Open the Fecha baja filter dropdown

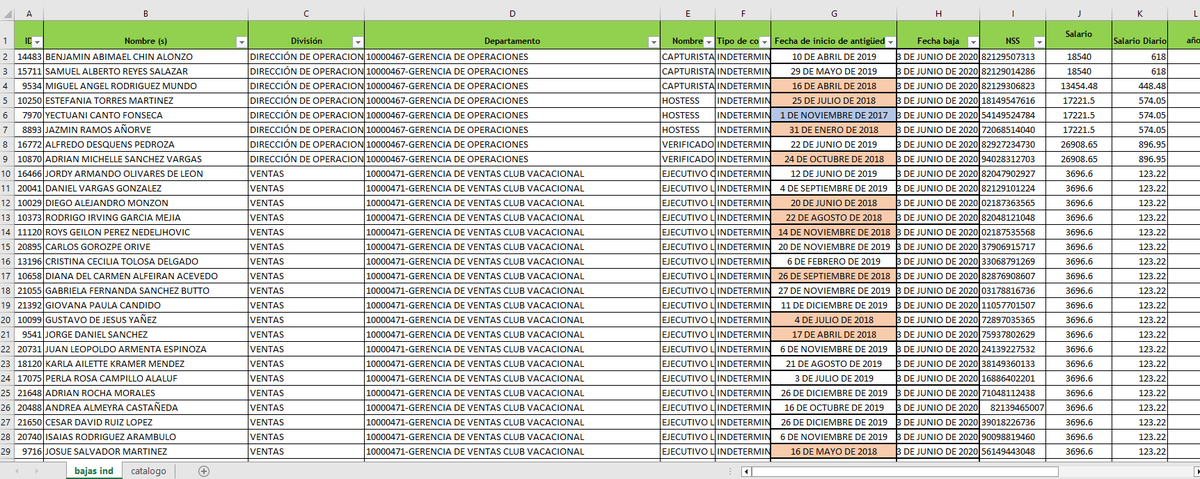971,41
